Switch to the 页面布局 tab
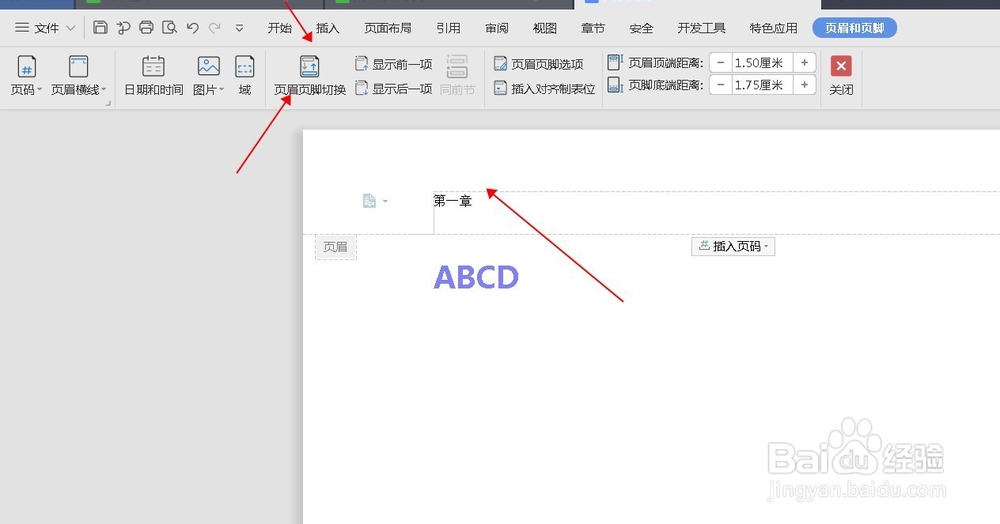The height and width of the screenshot is (524, 1000). 388,28
